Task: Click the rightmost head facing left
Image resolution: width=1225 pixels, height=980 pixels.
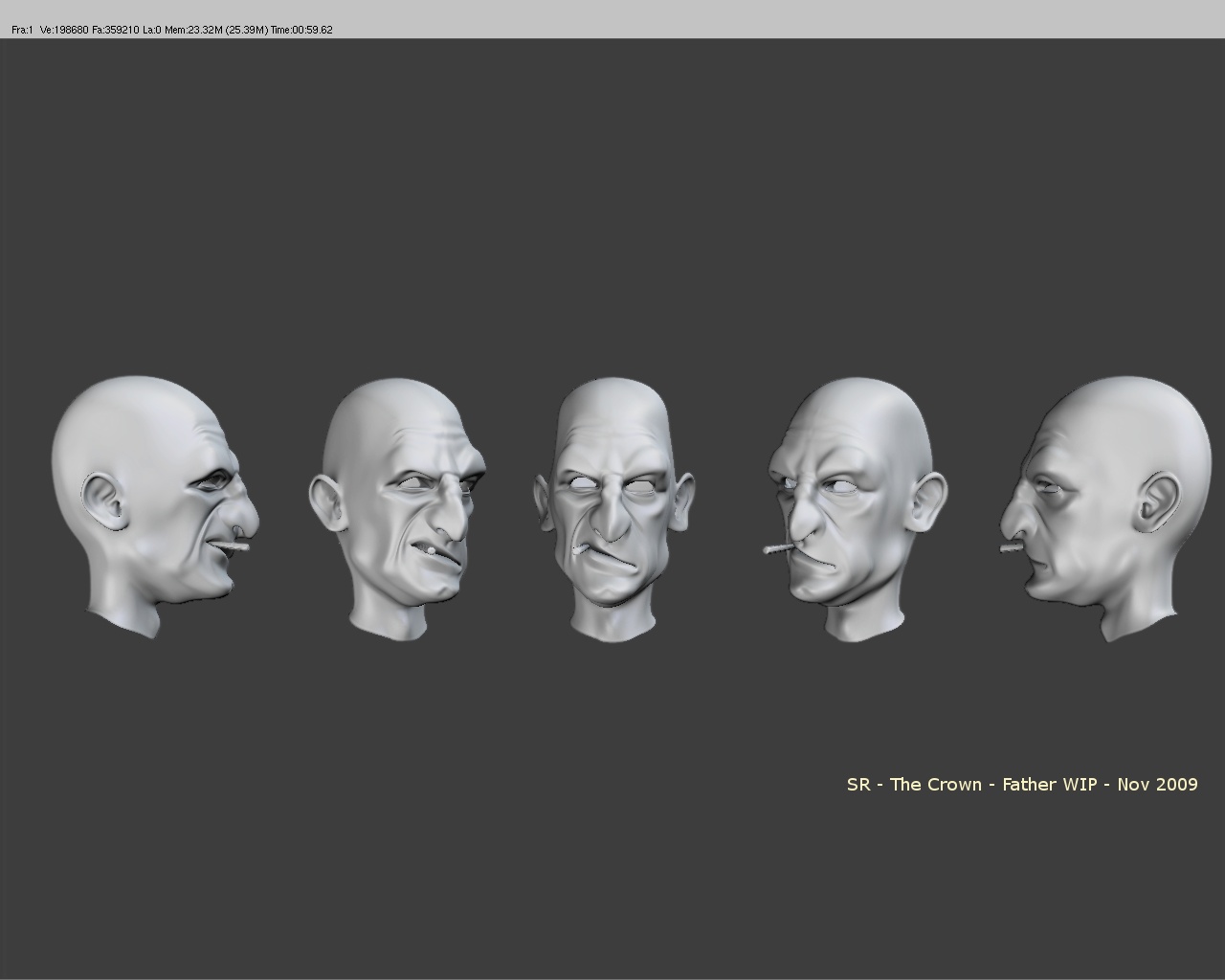Action: [1105, 508]
